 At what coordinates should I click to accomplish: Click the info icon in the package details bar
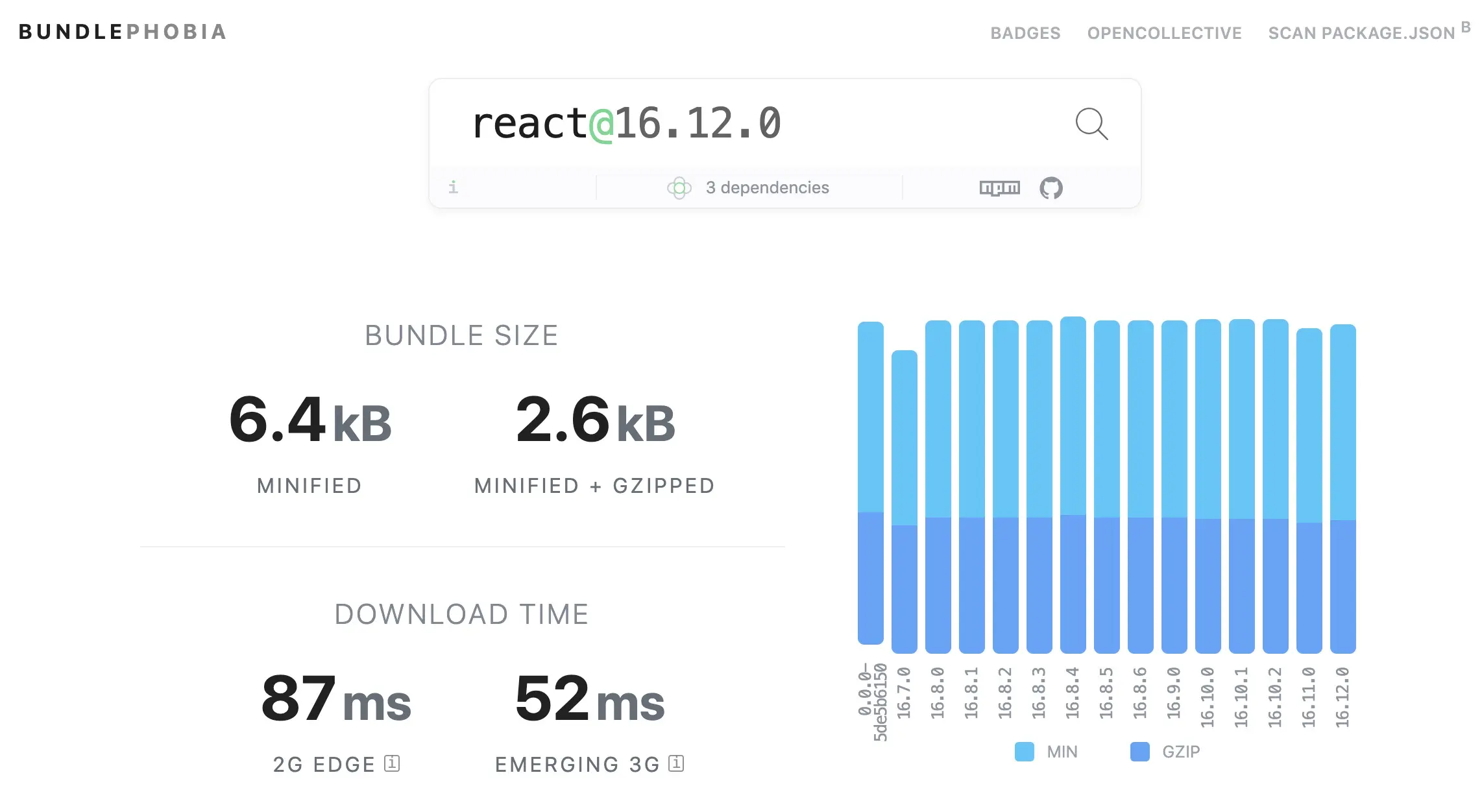[x=453, y=187]
